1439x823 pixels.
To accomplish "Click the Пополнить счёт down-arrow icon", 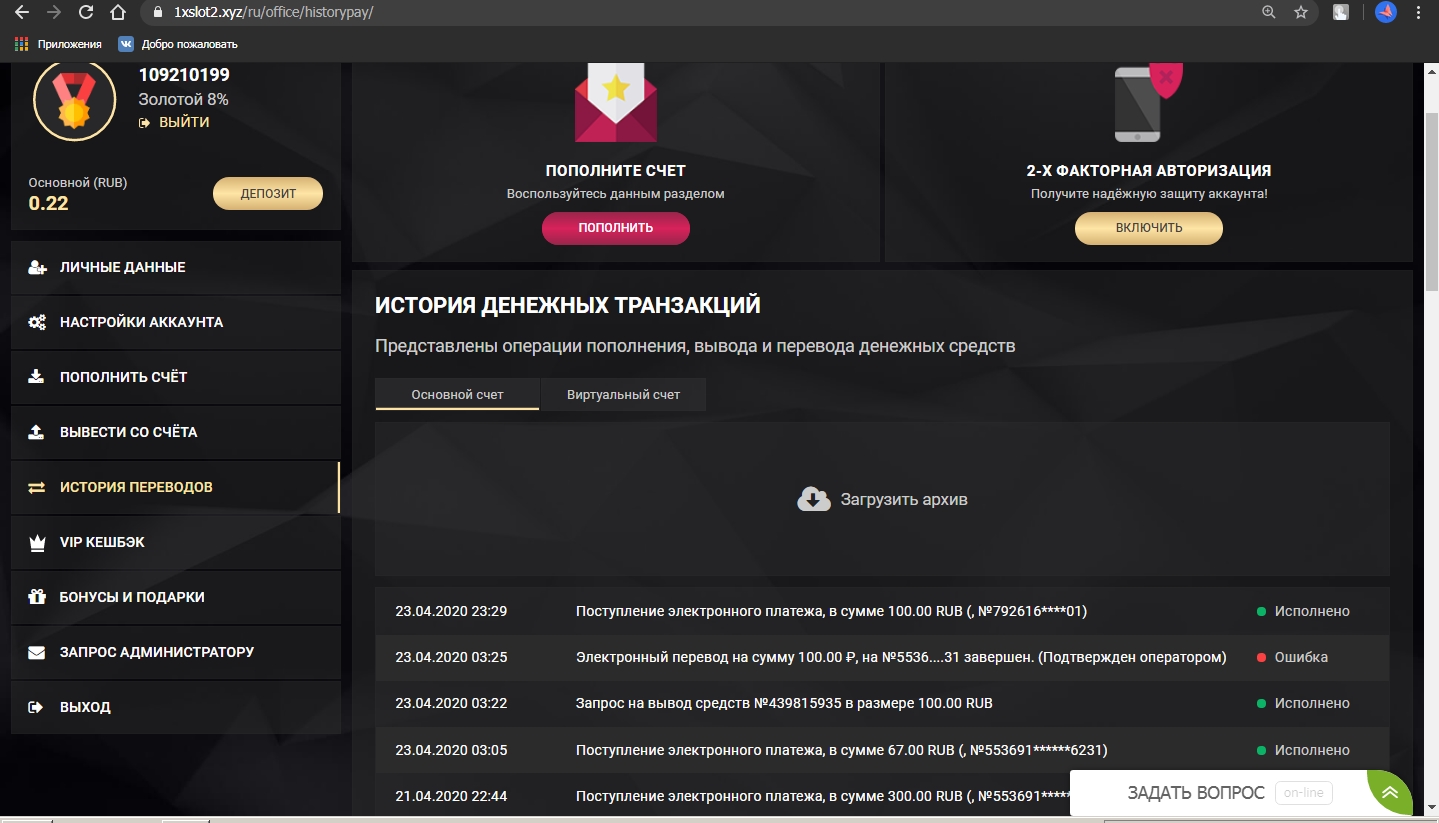I will (x=38, y=377).
